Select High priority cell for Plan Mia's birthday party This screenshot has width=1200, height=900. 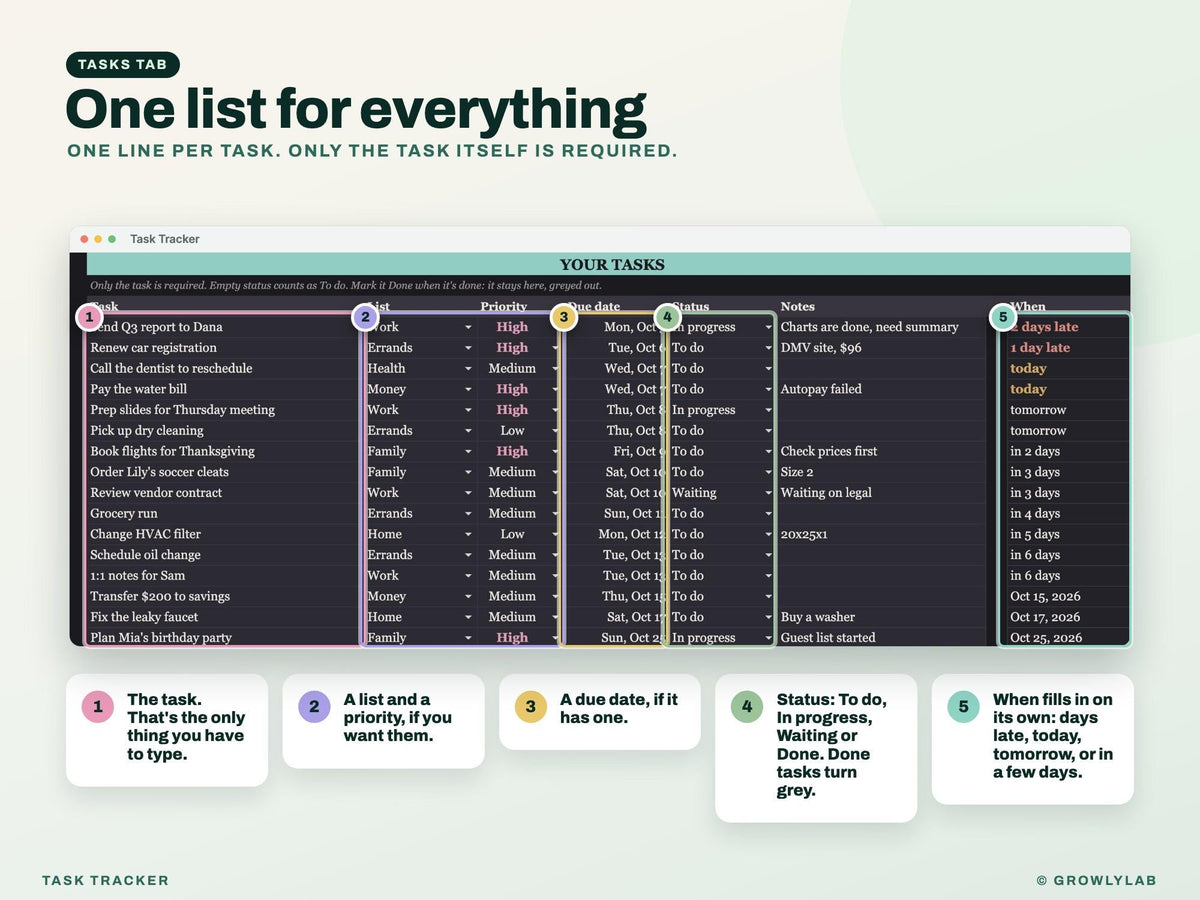(x=512, y=638)
